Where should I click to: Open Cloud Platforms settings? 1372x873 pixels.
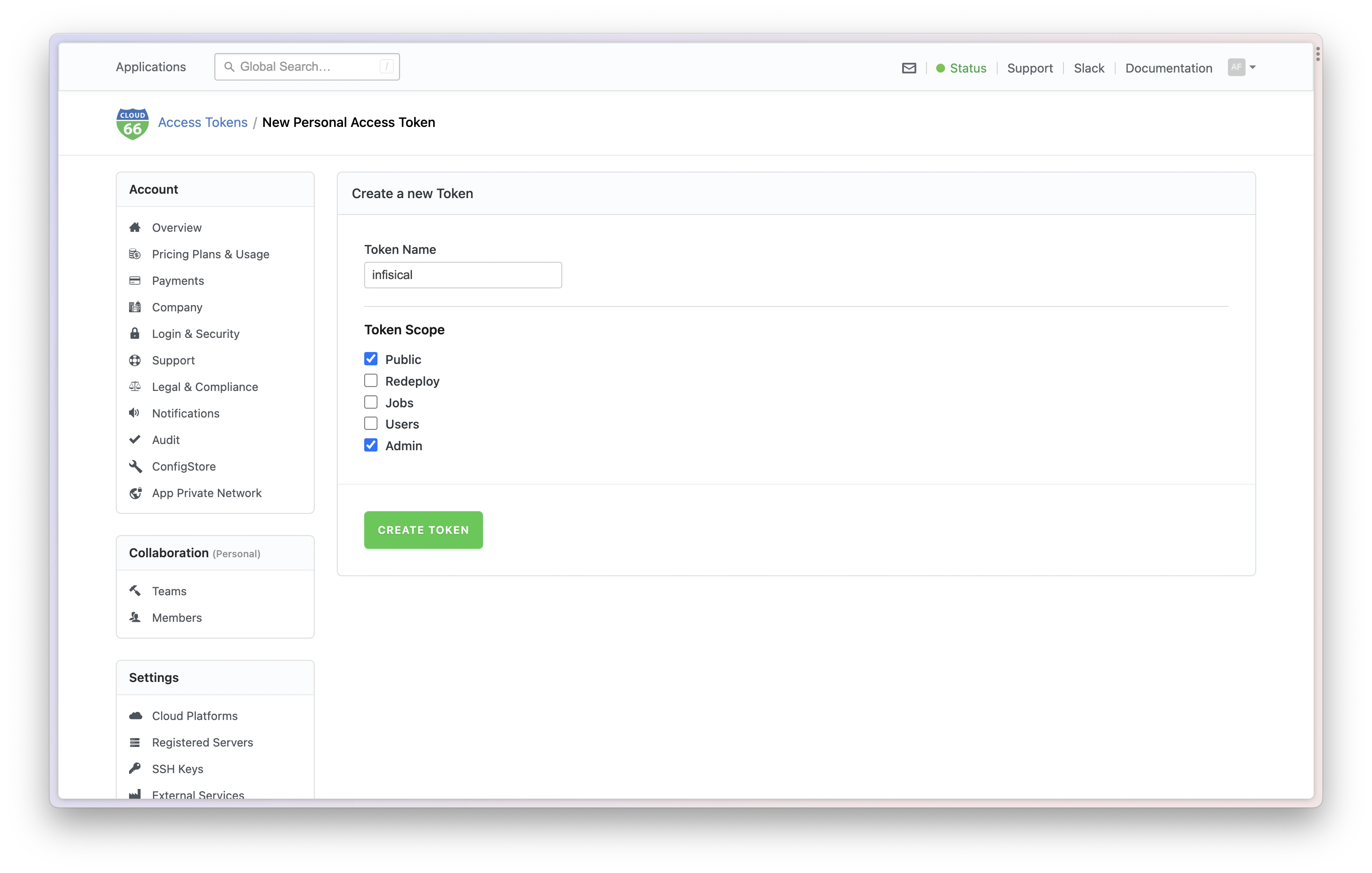pyautogui.click(x=195, y=716)
